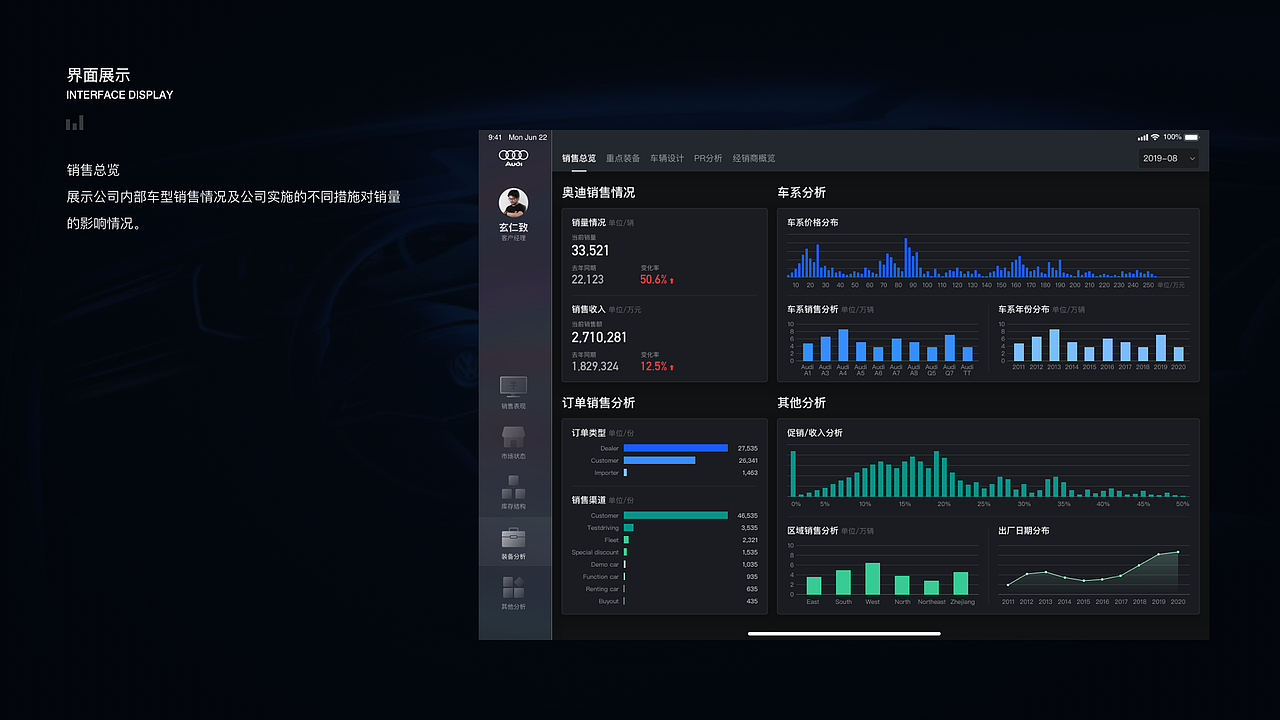Viewport: 1280px width, 720px height.
Task: Click the 车系分析 section heading
Action: click(x=802, y=192)
